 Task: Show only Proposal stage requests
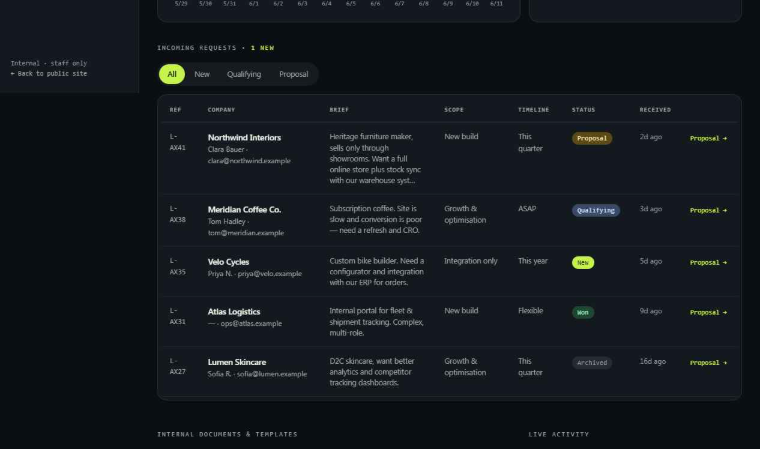coord(293,74)
